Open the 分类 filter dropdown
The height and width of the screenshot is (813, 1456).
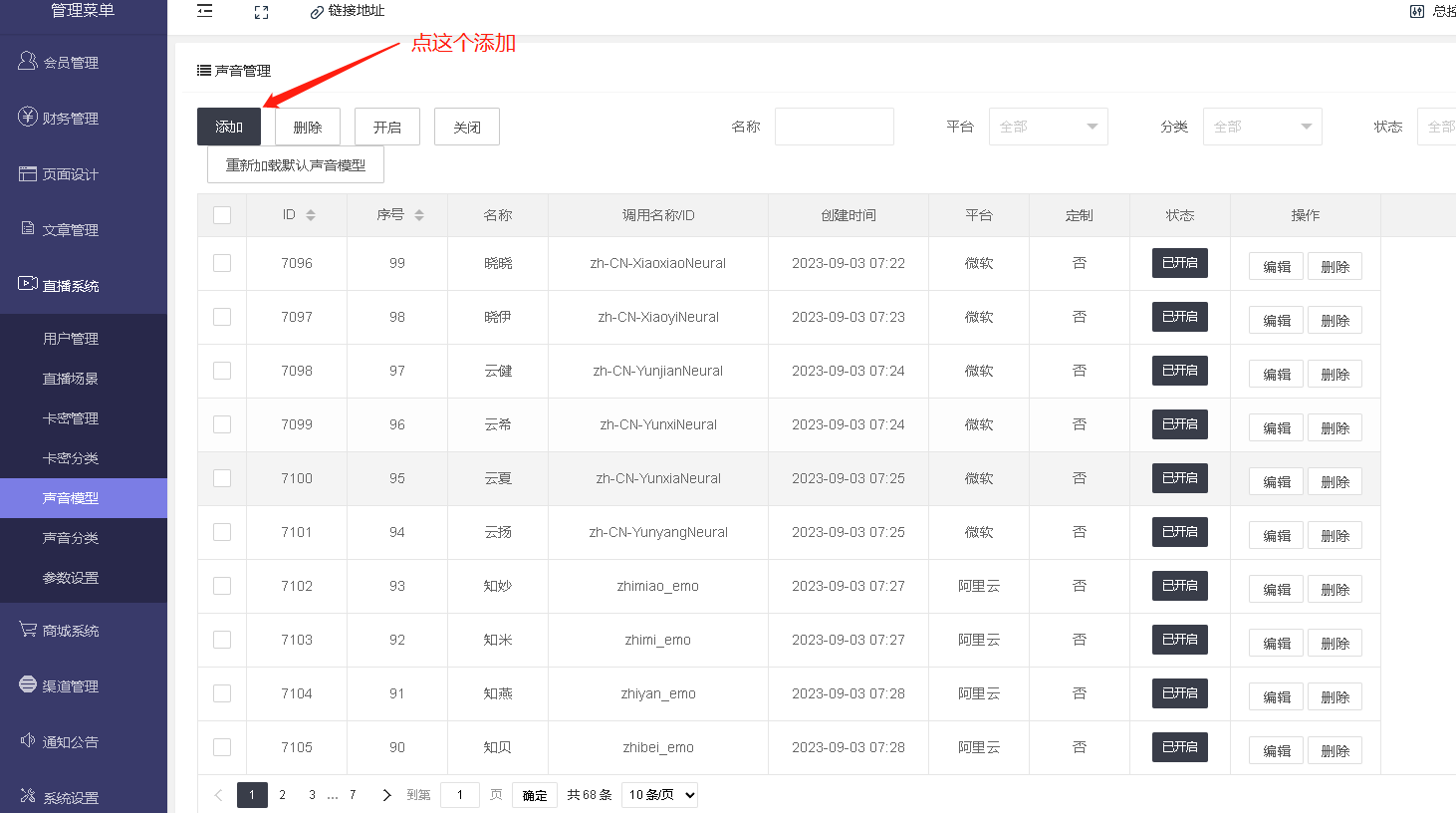pos(1262,127)
